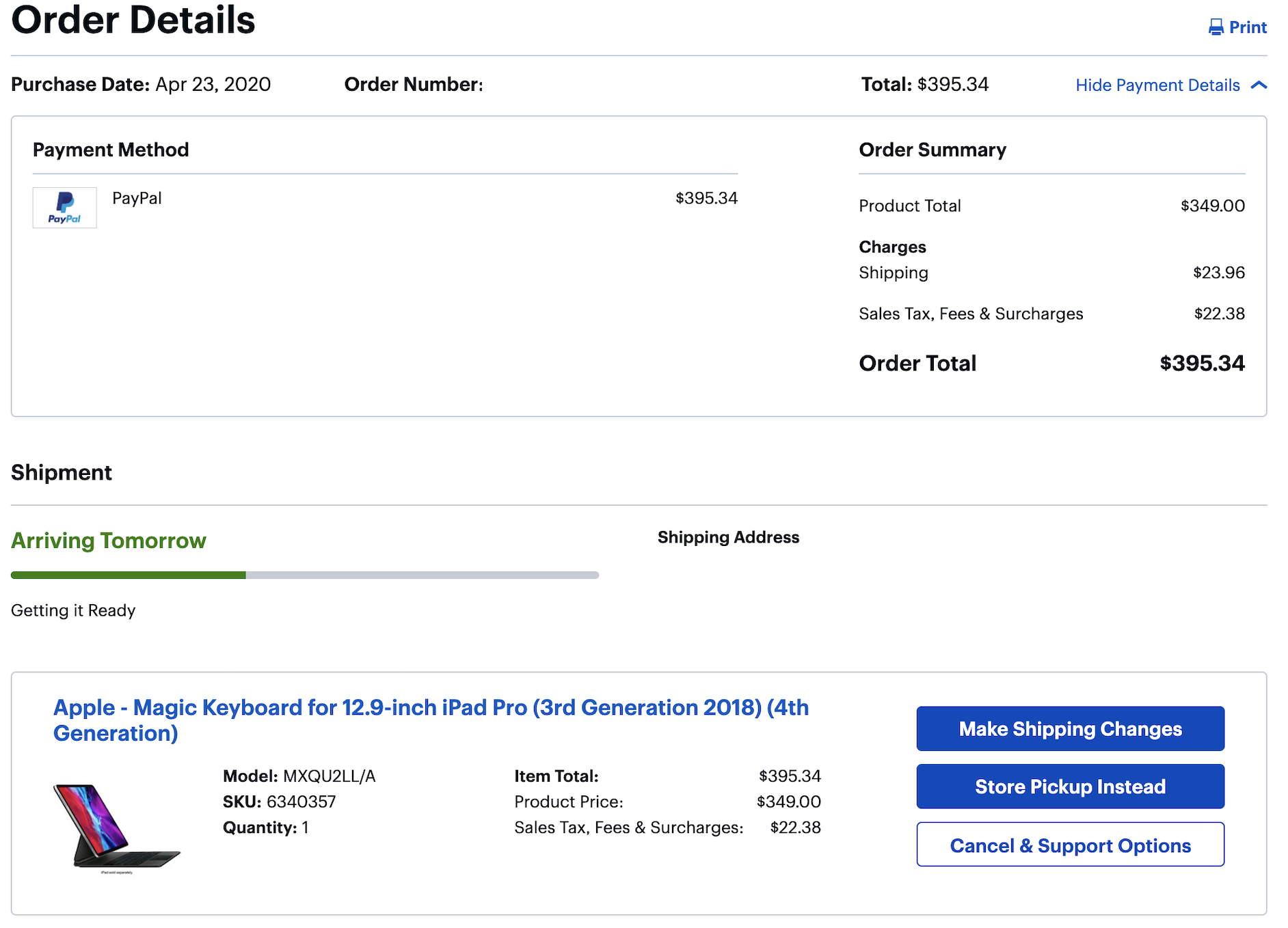Click the Payment Method heading
1288x928 pixels.
[111, 150]
